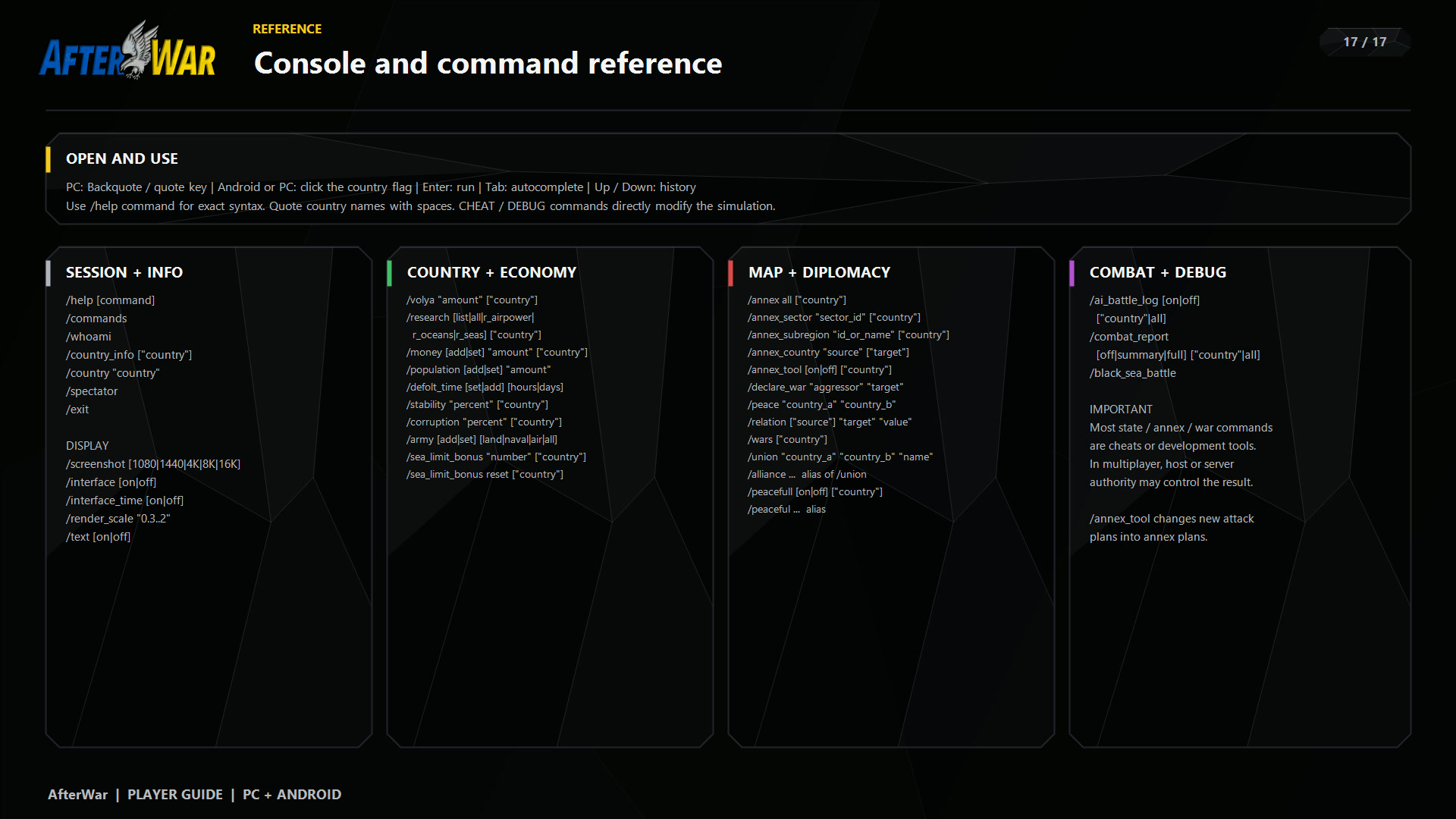Click the REFERENCE section label
The height and width of the screenshot is (819, 1456).
[287, 29]
